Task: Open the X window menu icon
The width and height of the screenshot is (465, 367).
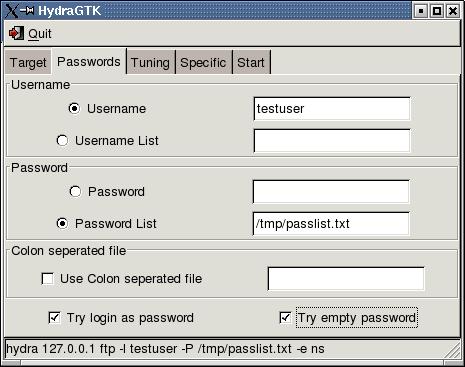Action: [10, 11]
